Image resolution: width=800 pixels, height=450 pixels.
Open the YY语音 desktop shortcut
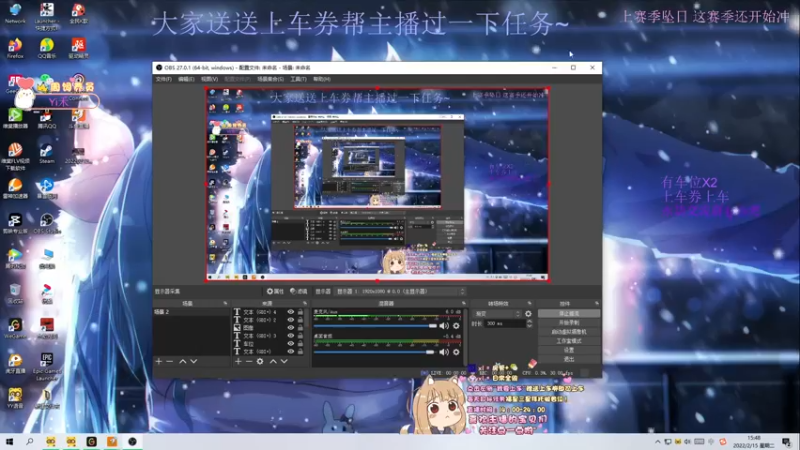click(15, 398)
